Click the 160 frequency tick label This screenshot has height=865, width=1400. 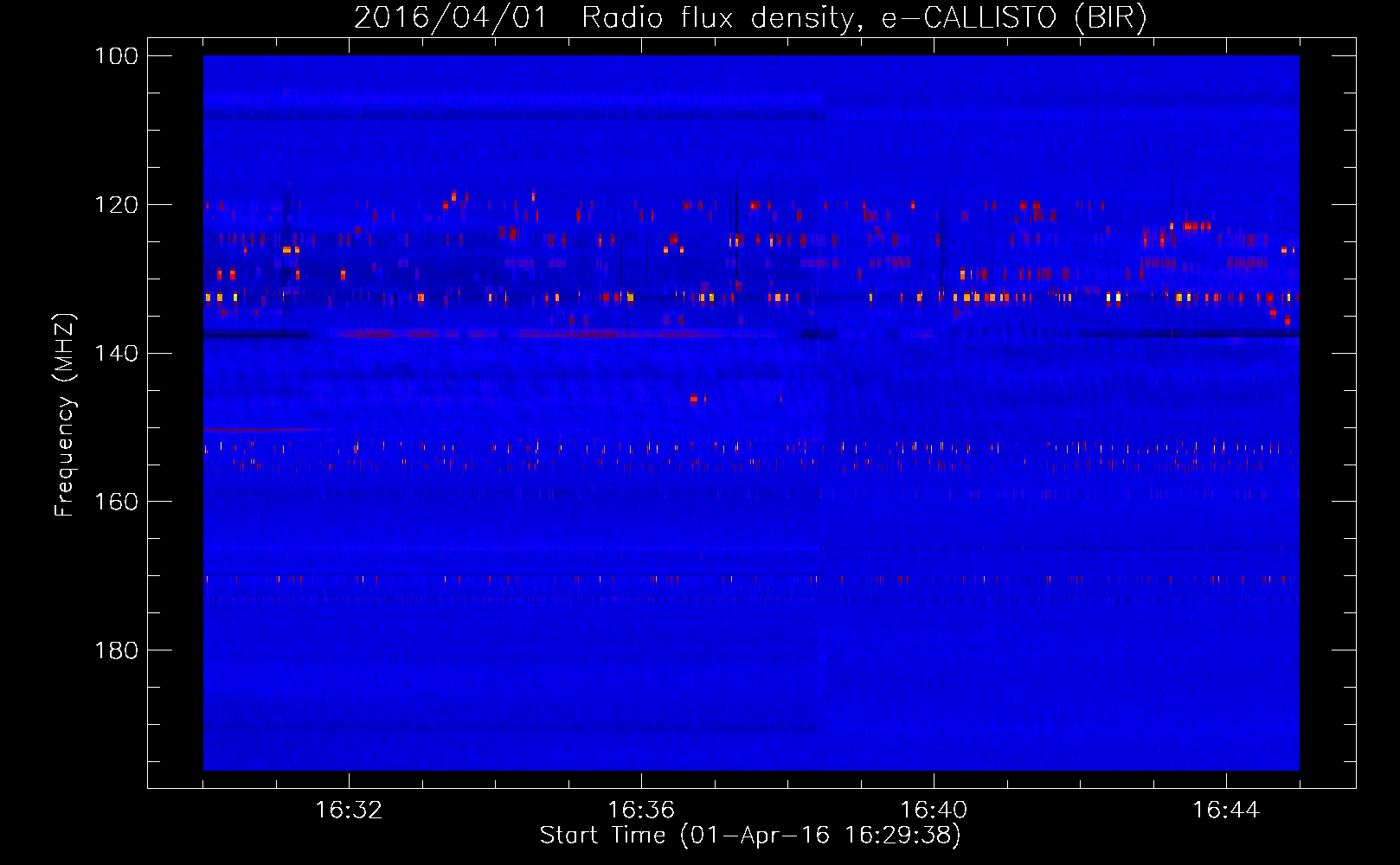tap(116, 502)
